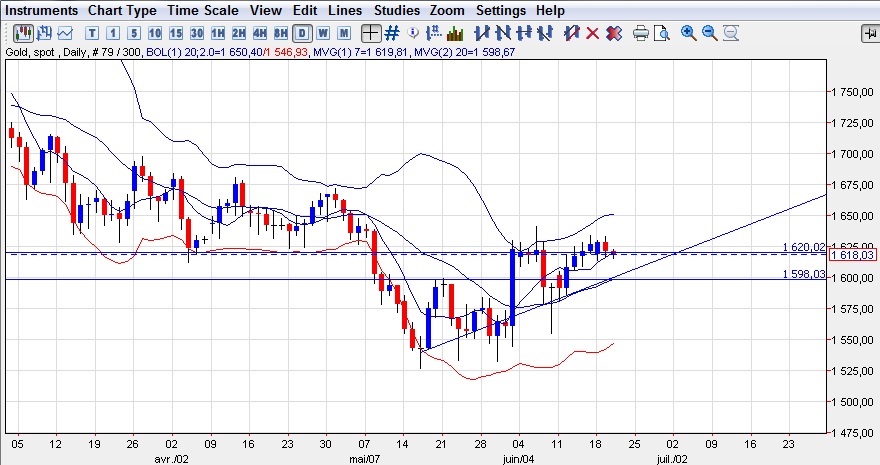The image size is (880, 465).
Task: Toggle the grid display button
Action: coord(394,33)
